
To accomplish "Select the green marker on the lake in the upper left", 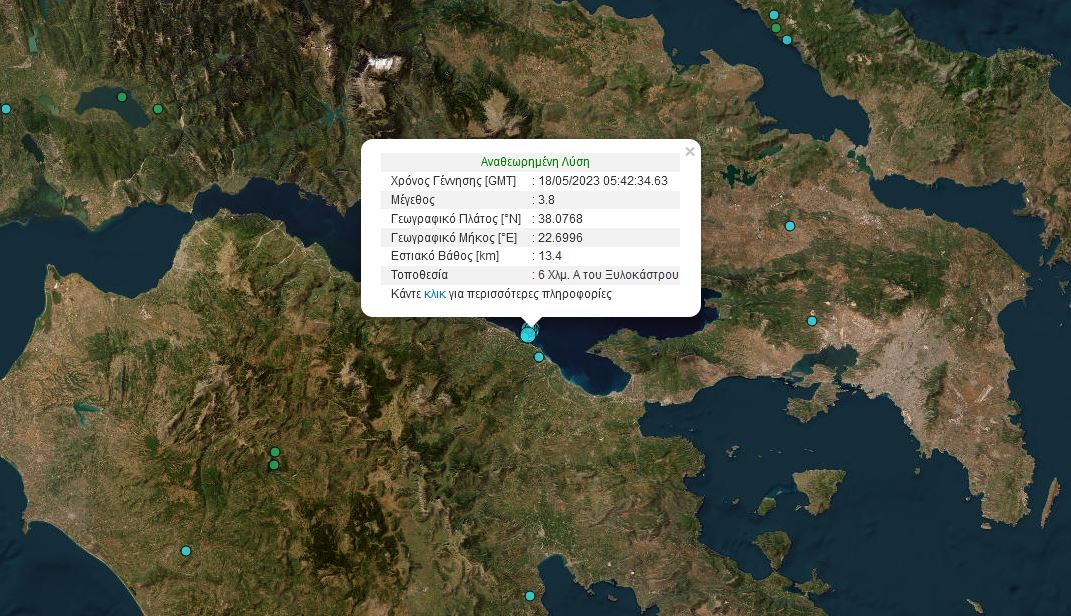I will click(122, 97).
